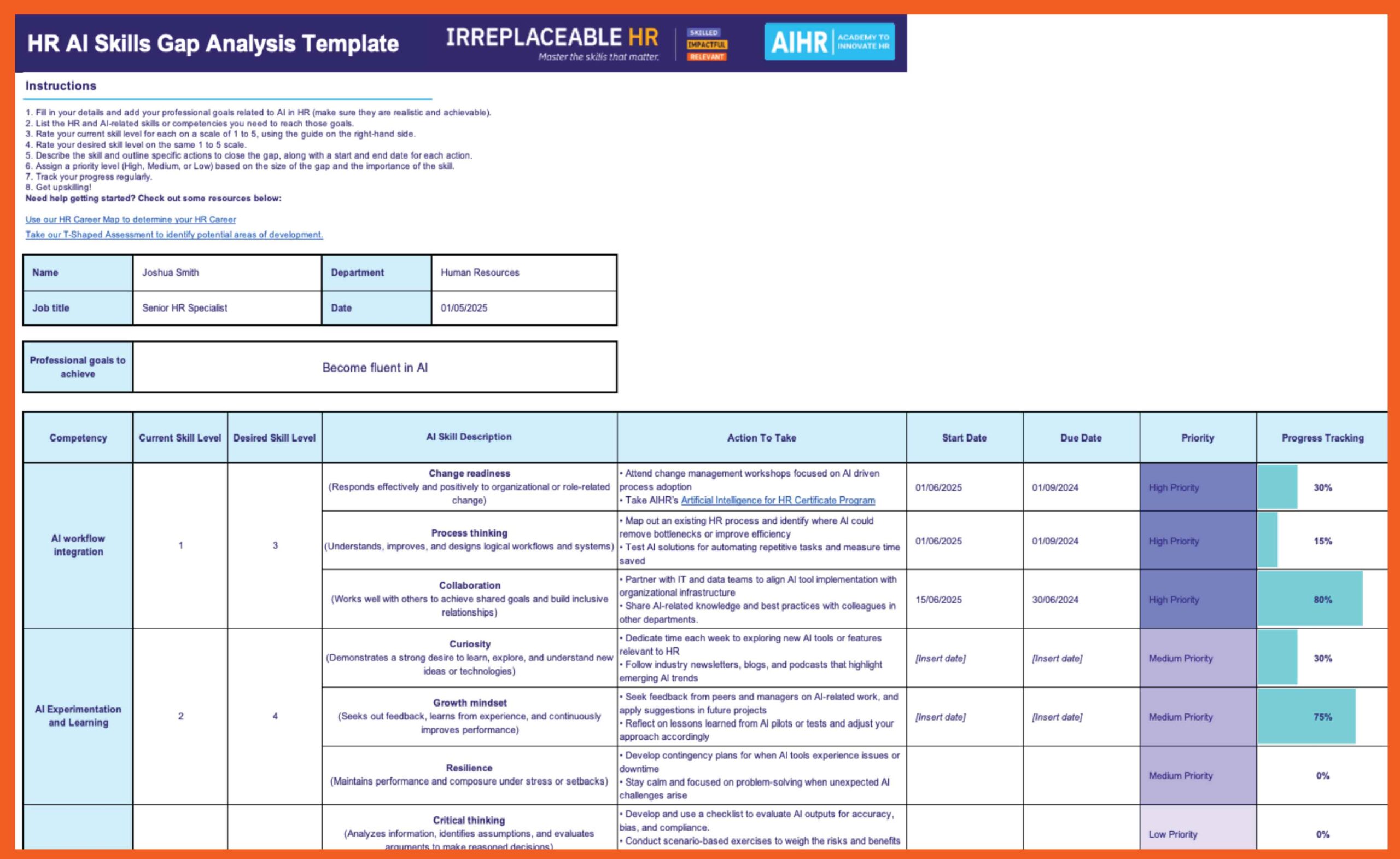Screen dimensions: 1400x859
Task: Select Change readiness start date 01/06/2025
Action: click(x=964, y=487)
